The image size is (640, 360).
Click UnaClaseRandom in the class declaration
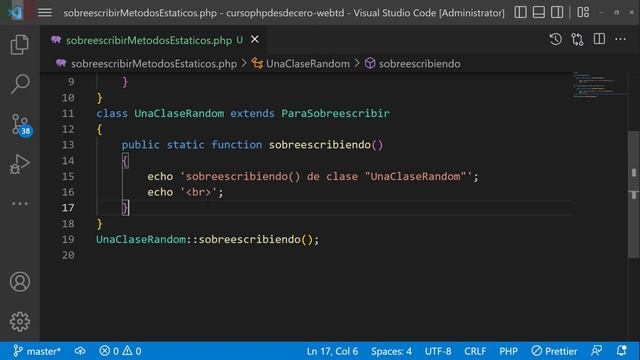[179, 113]
